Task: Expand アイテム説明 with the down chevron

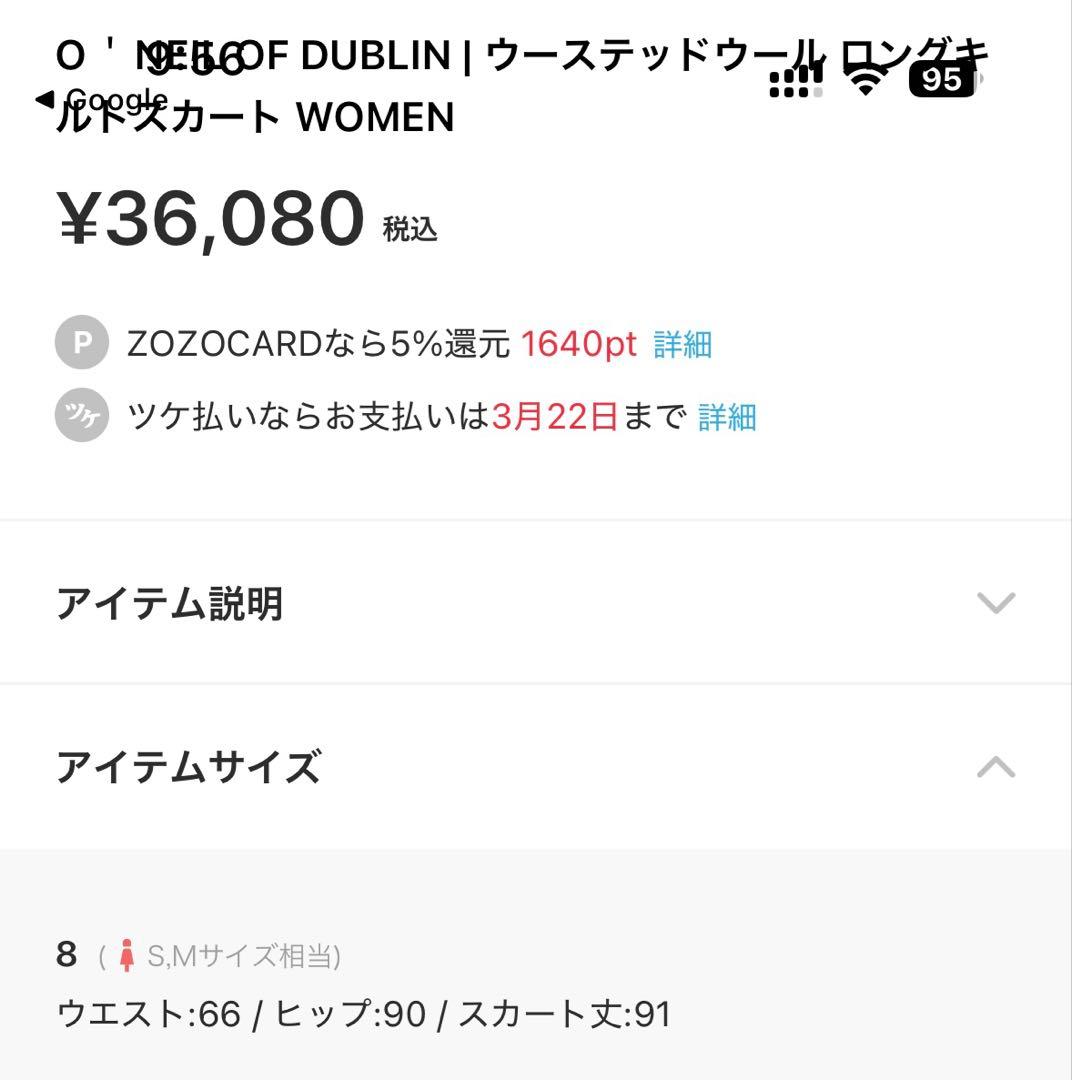Action: click(995, 603)
